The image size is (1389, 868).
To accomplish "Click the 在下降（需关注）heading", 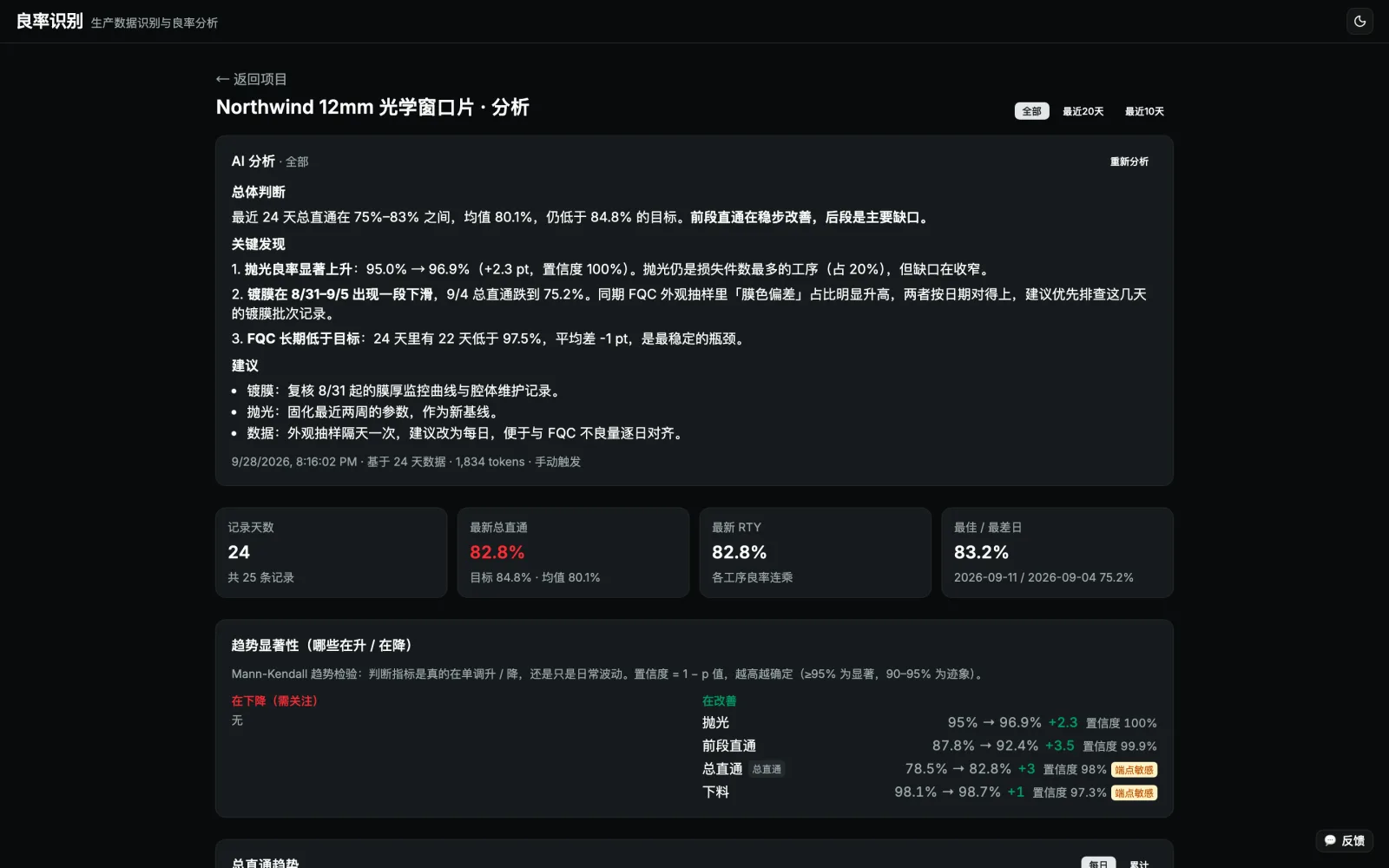I will [274, 700].
